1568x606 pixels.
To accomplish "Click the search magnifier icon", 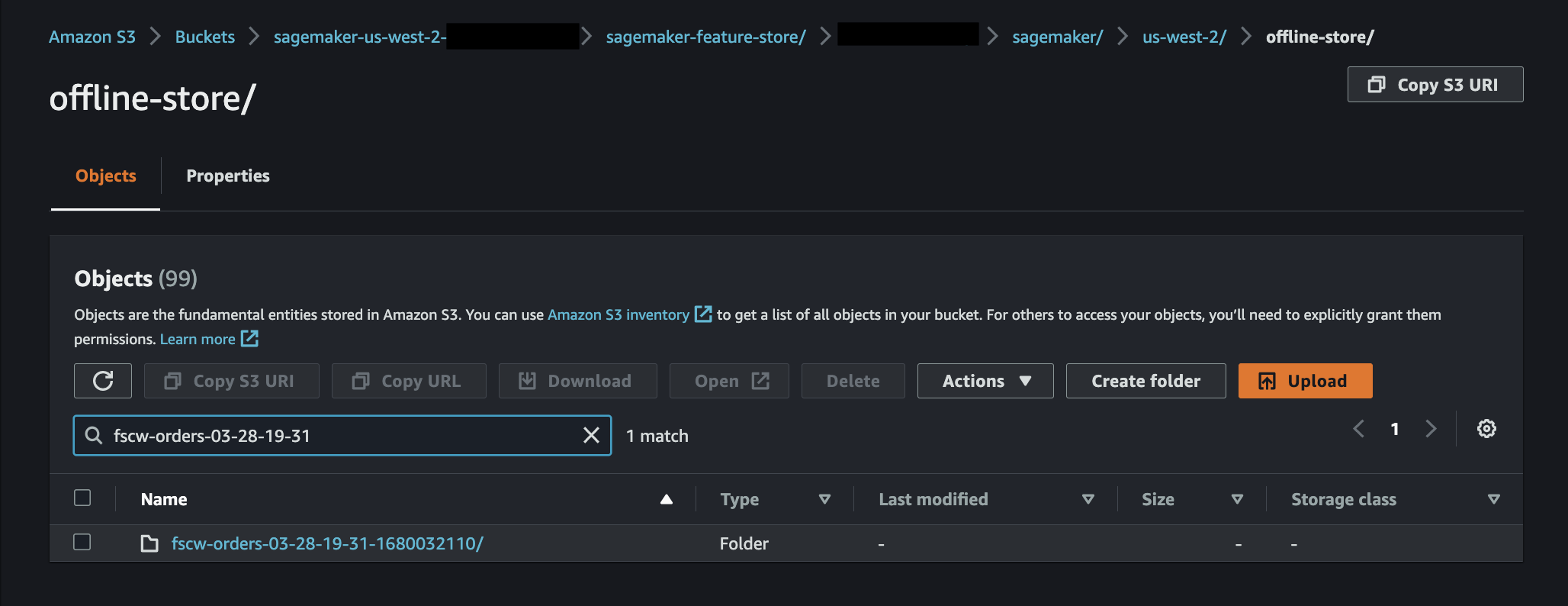I will (x=94, y=435).
